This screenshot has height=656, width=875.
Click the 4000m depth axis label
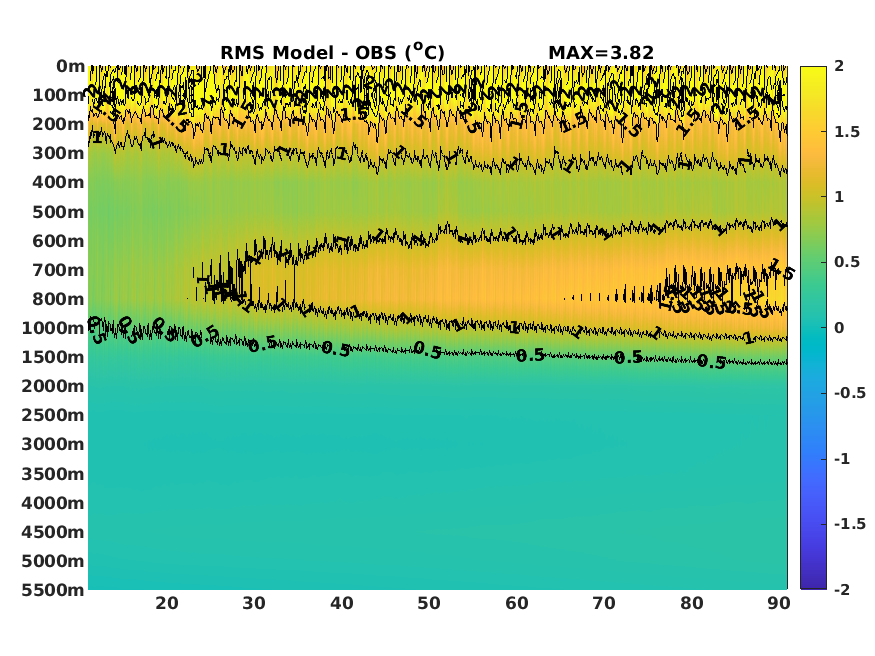[x=53, y=503]
